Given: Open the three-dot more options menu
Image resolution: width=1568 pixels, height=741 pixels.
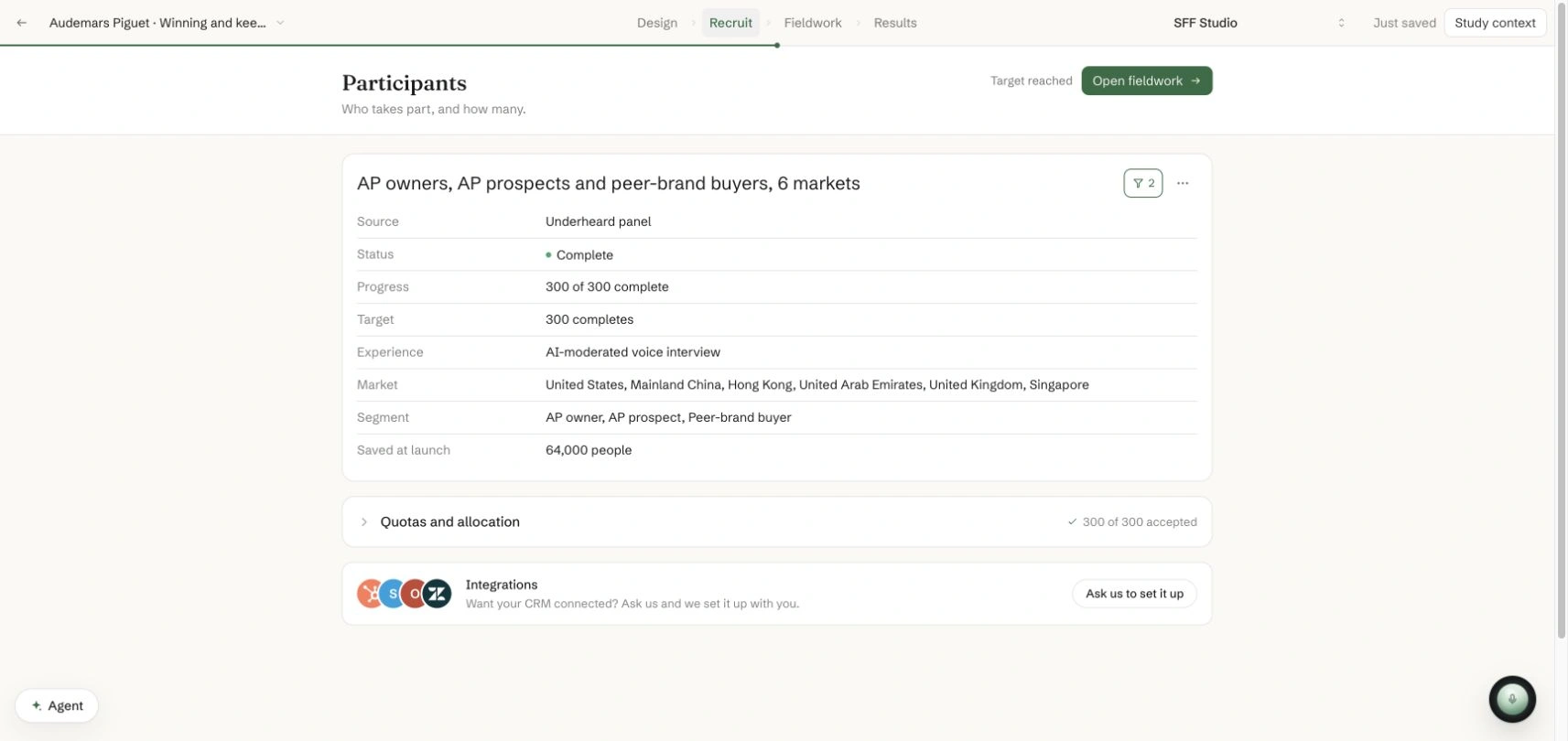Looking at the screenshot, I should (1183, 183).
